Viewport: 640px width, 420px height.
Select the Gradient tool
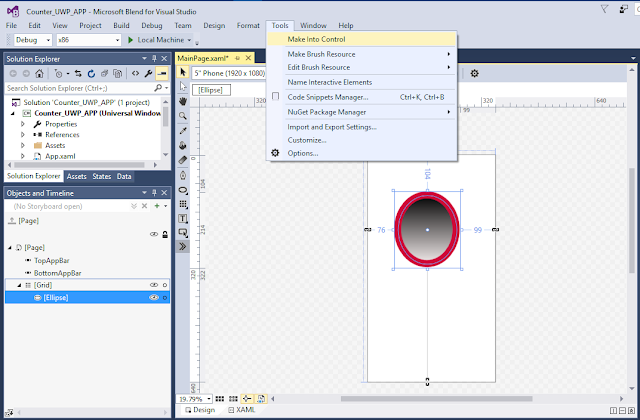pos(183,160)
